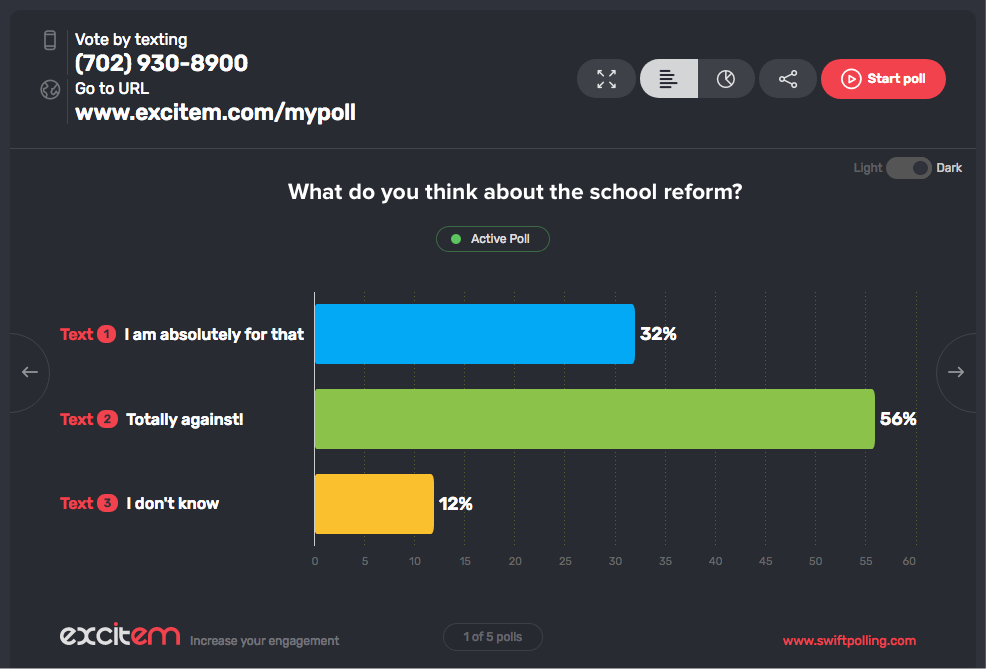Click the Excitem logo

point(120,635)
